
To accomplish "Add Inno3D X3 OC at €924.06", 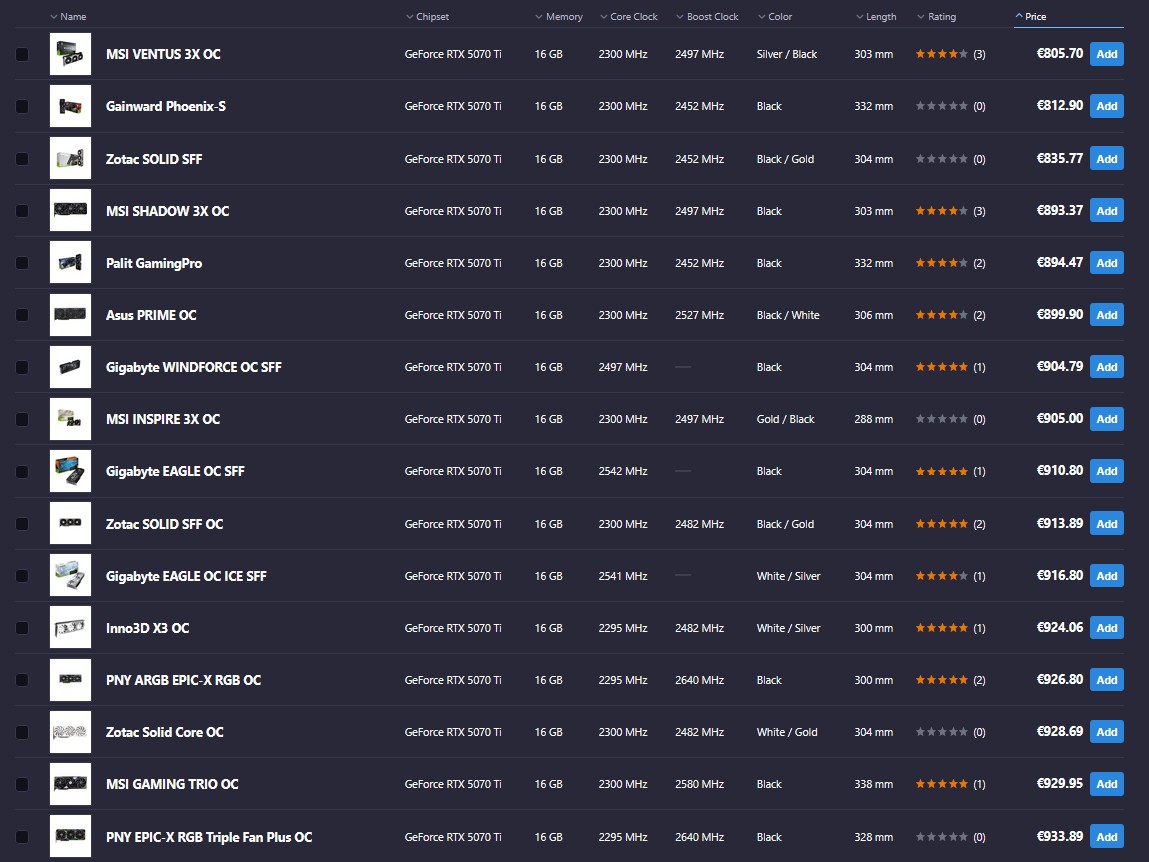I will (1106, 627).
